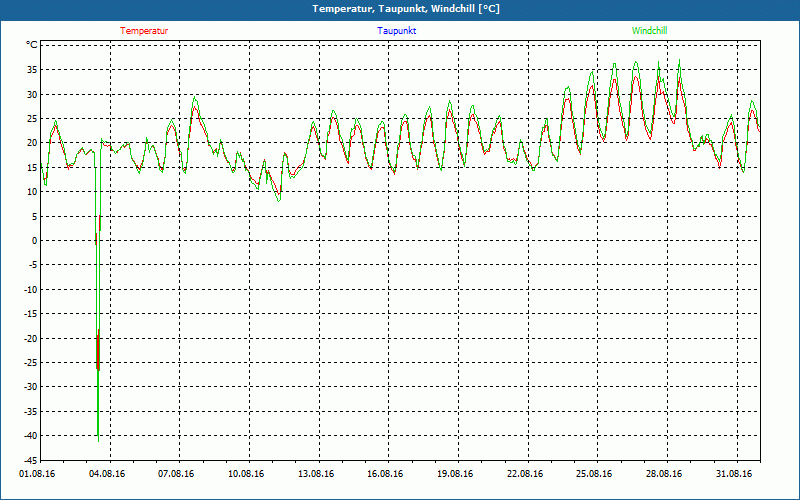This screenshot has width=800, height=500.
Task: Click the chart title Temperatur, Taupunkt, Windchill
Action: [406, 9]
